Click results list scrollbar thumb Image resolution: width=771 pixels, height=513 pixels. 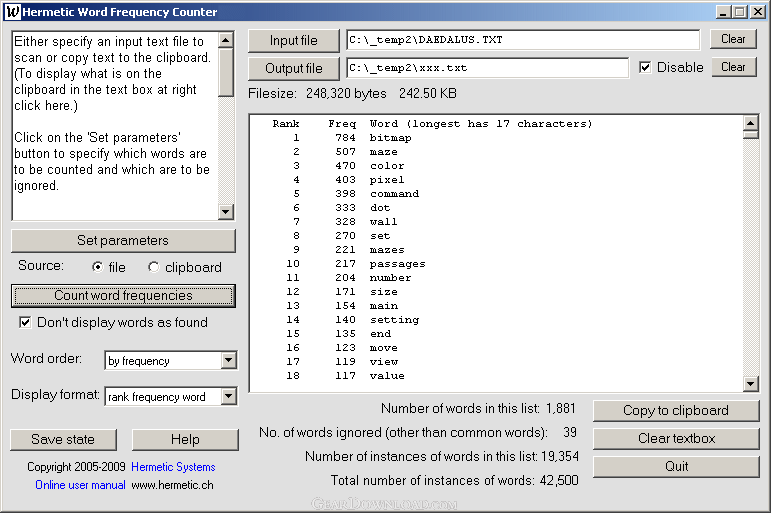[x=751, y=135]
